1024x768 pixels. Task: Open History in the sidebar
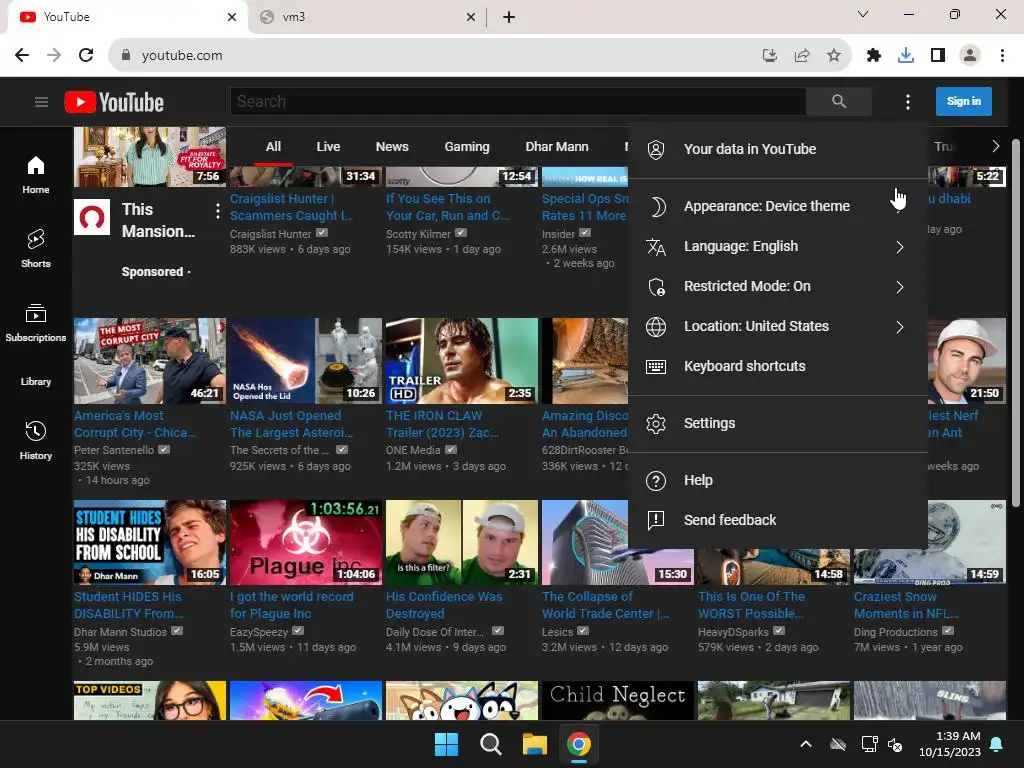point(36,441)
